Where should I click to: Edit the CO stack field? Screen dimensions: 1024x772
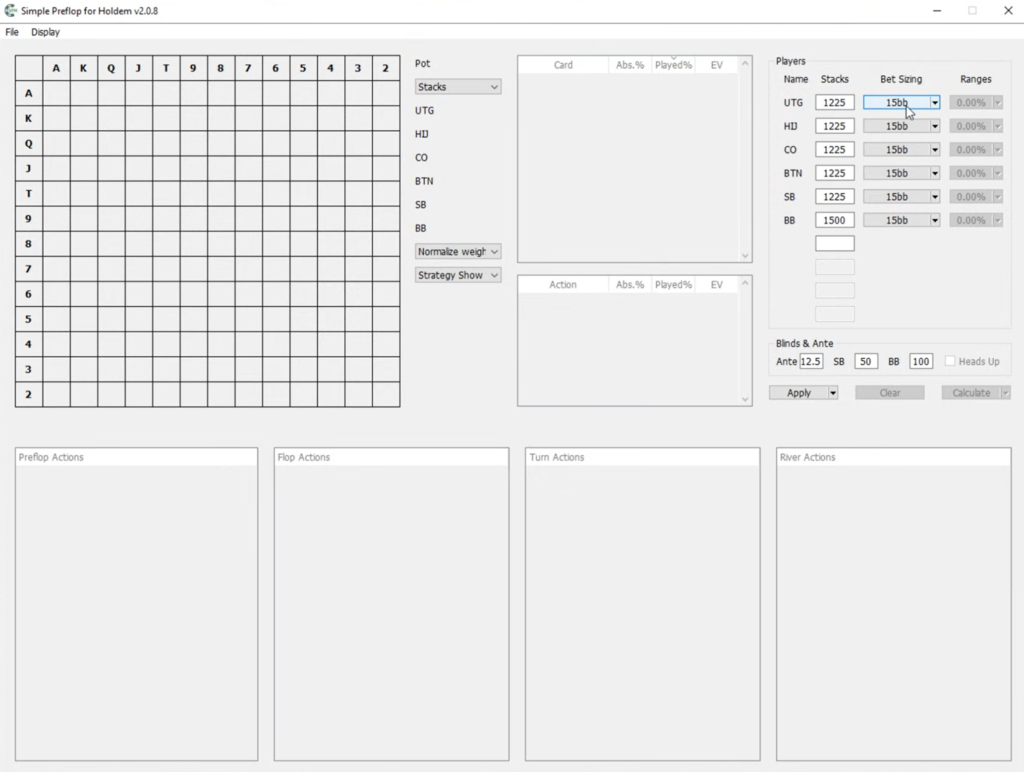pos(835,150)
